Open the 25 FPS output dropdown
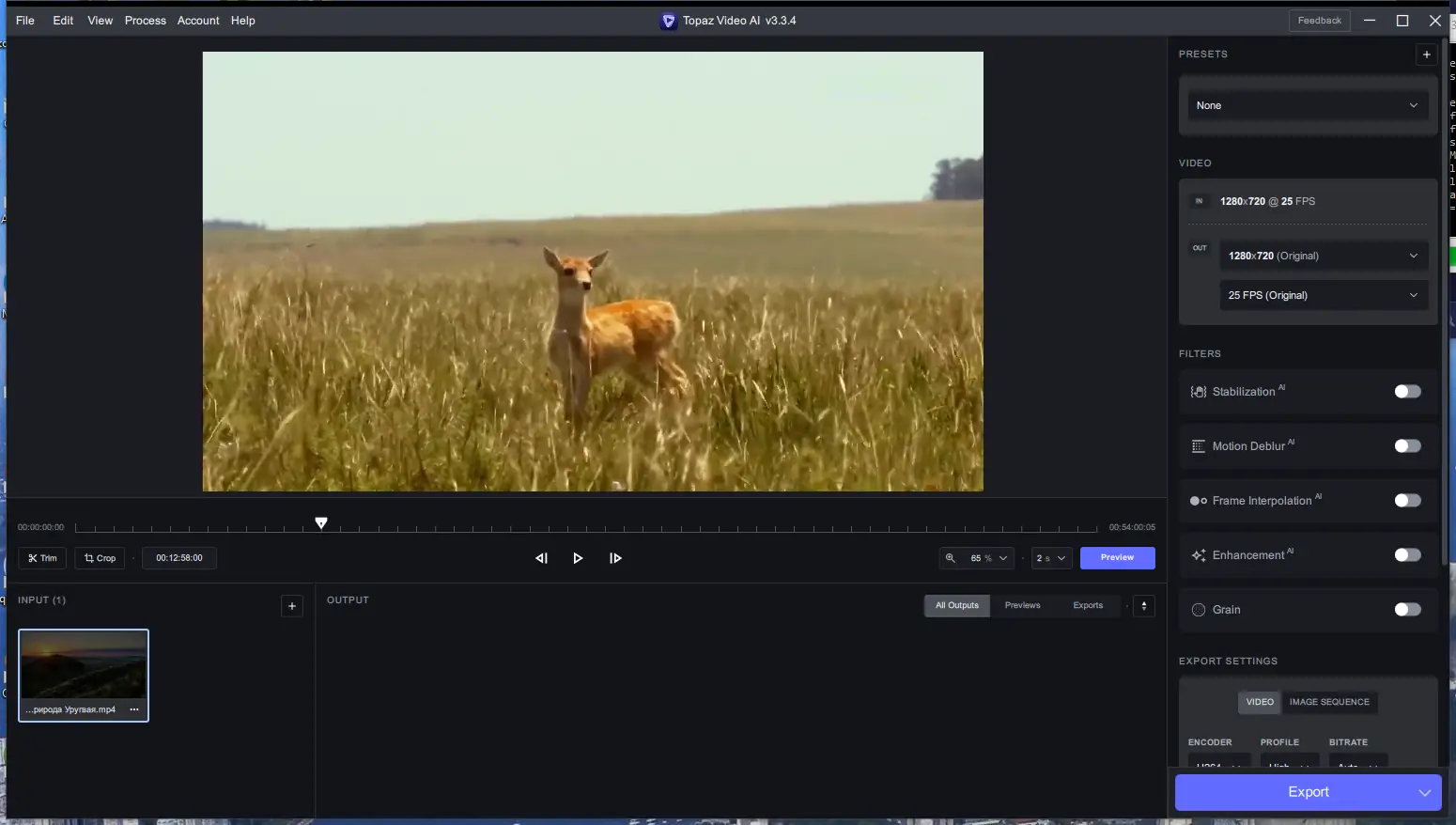This screenshot has width=1456, height=825. pos(1323,295)
